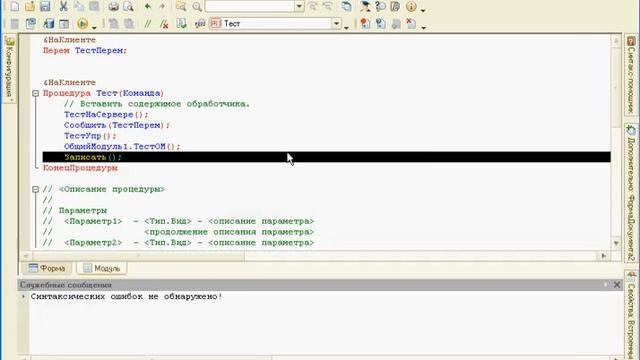
Task: Click the horizontal scrollbar right arrow
Action: pyautogui.click(x=604, y=256)
